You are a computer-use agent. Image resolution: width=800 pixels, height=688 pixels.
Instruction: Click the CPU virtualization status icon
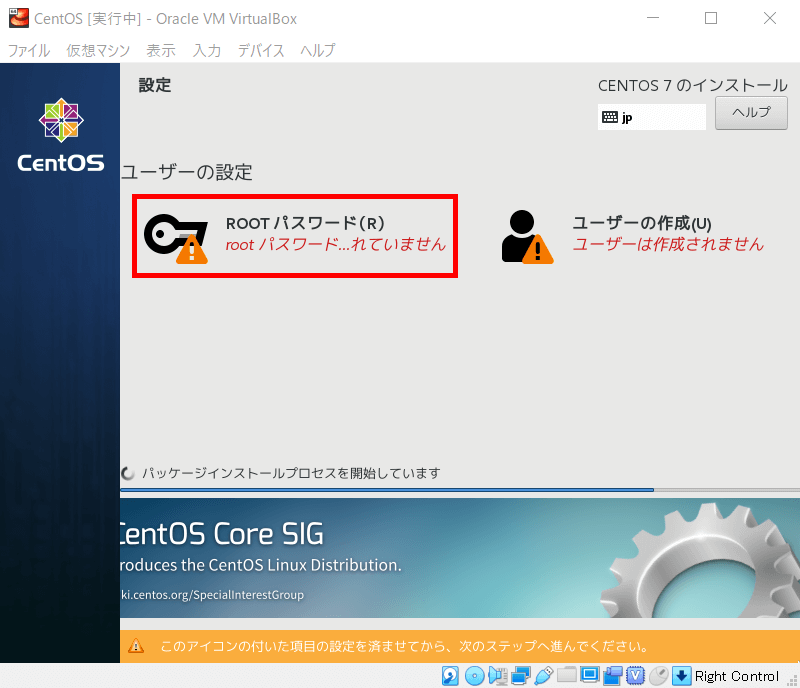pyautogui.click(x=636, y=676)
